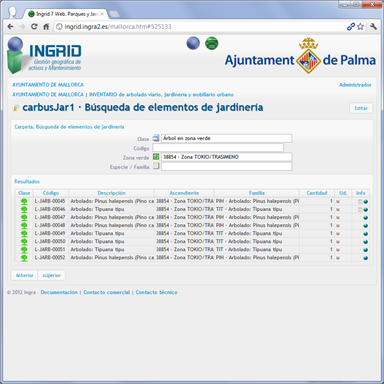This screenshot has height=384, width=384.
Task: Open the Especie / Familia selector icon
Action: (156, 166)
